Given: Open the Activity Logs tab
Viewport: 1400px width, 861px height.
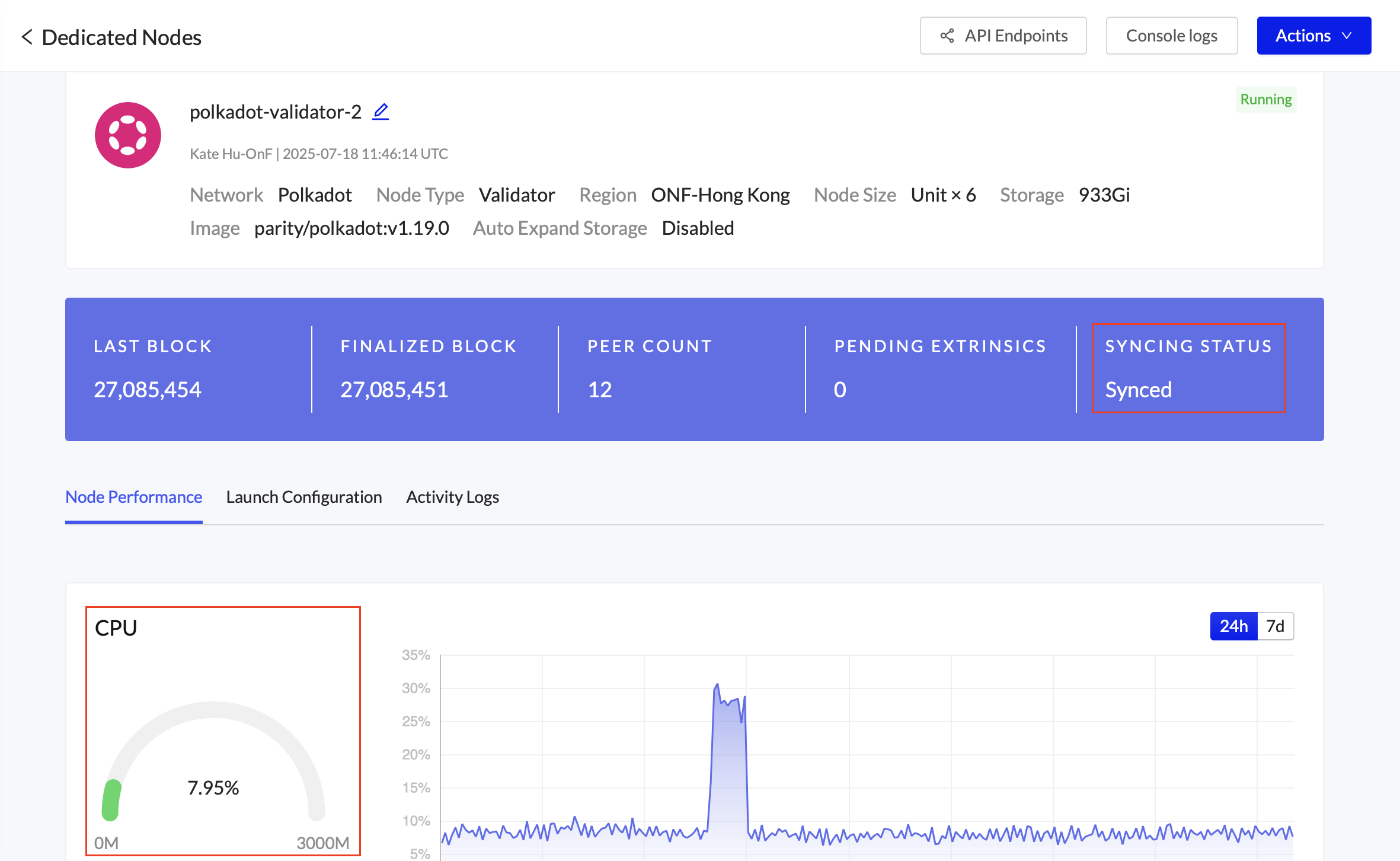Looking at the screenshot, I should tap(452, 497).
